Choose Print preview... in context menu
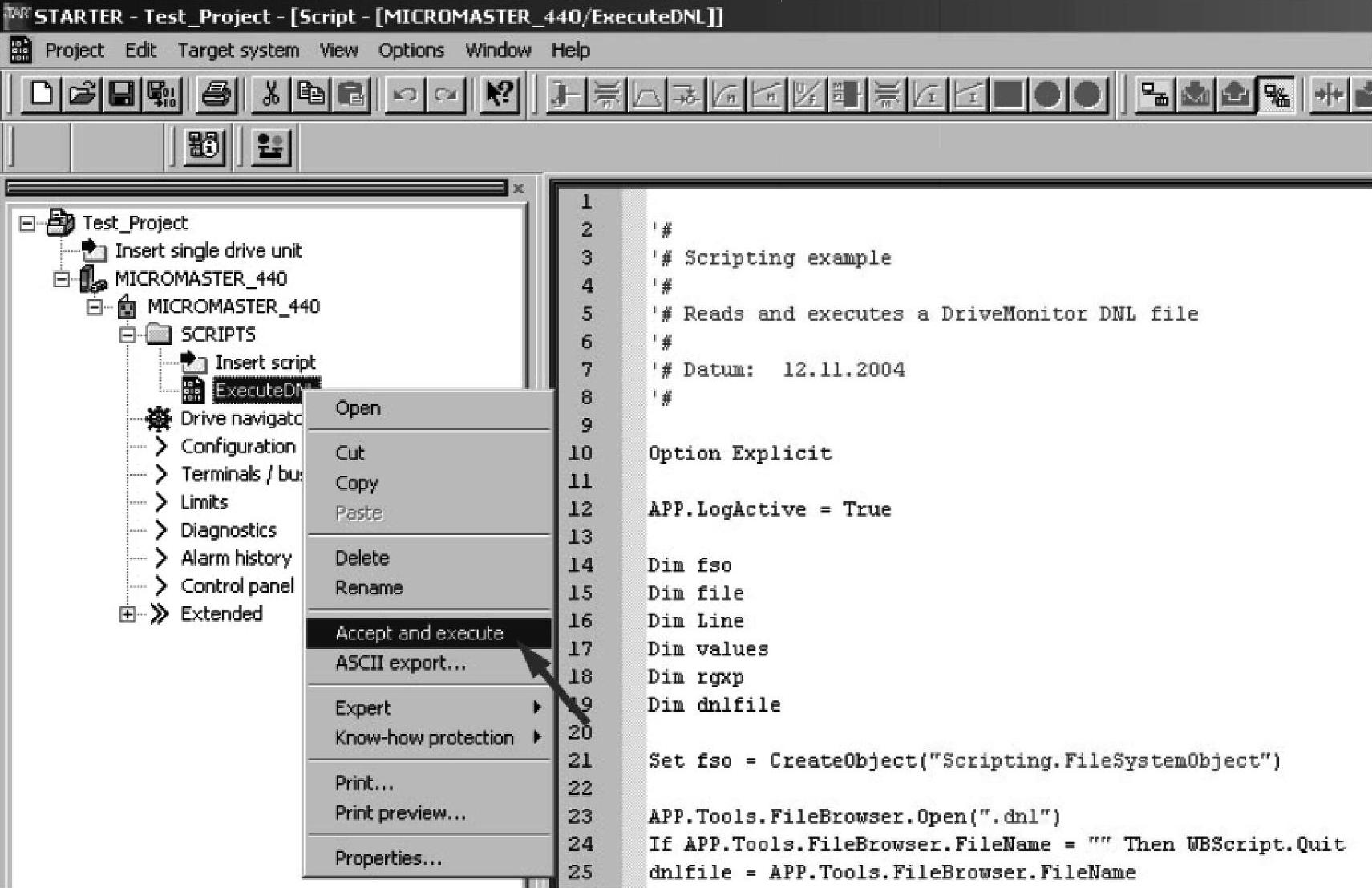This screenshot has height=888, width=1372. [429, 813]
